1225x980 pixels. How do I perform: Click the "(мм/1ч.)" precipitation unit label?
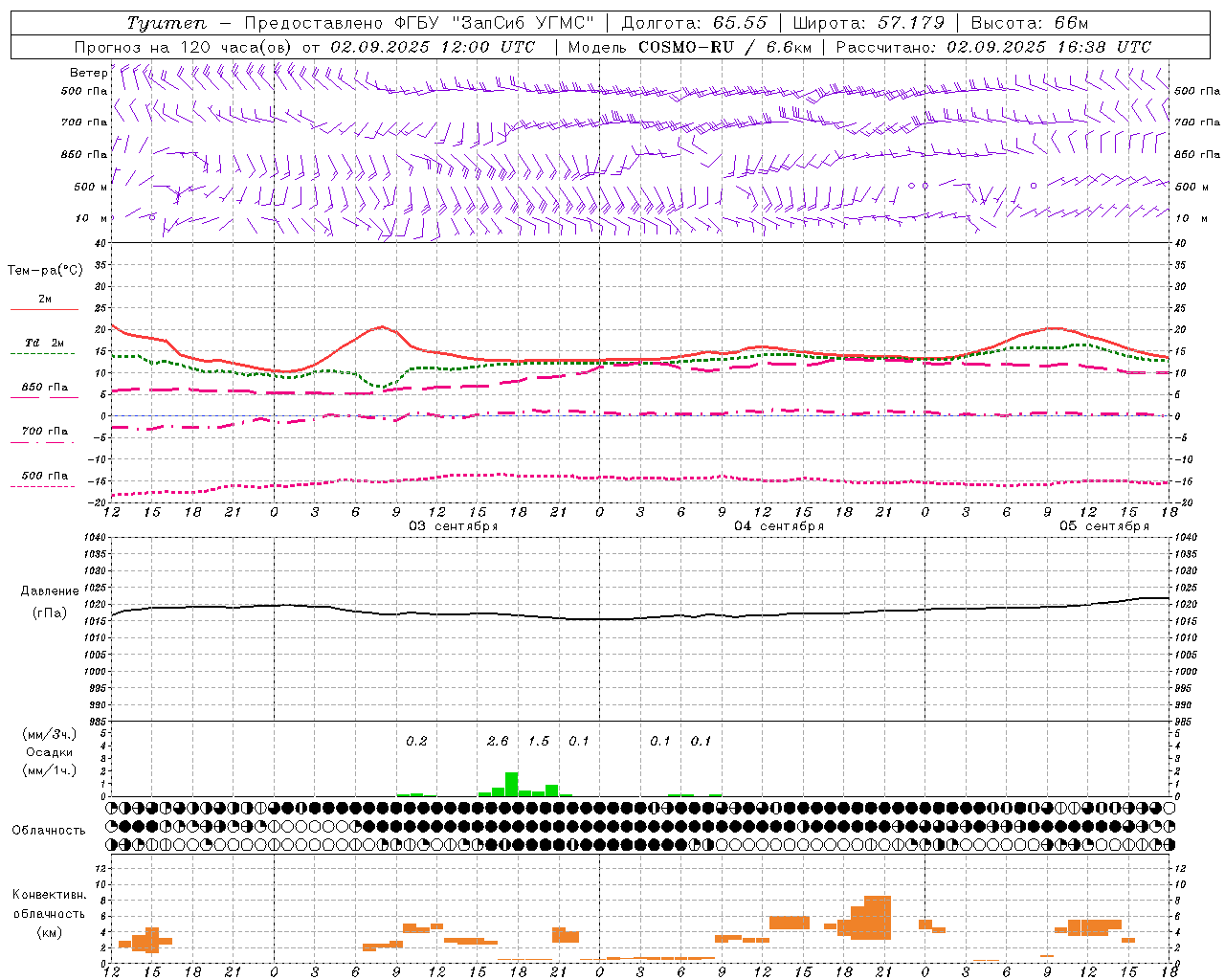(x=50, y=770)
